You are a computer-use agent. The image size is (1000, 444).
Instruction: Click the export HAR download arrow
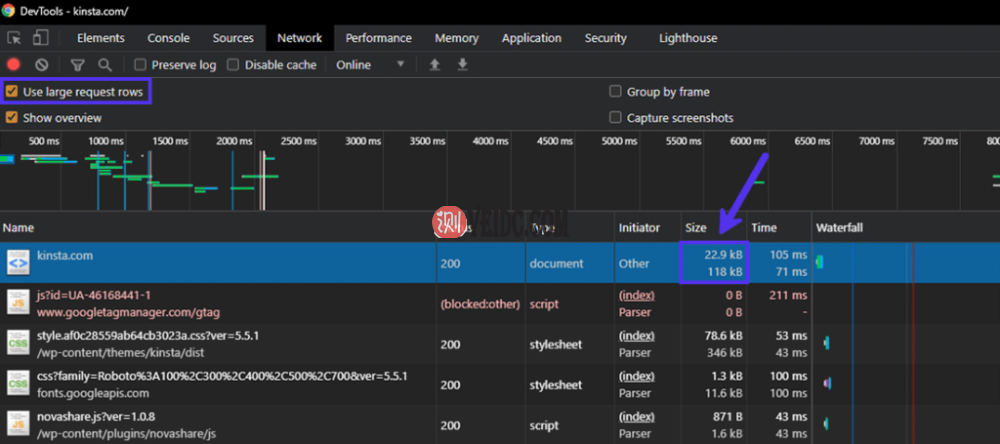coord(462,65)
